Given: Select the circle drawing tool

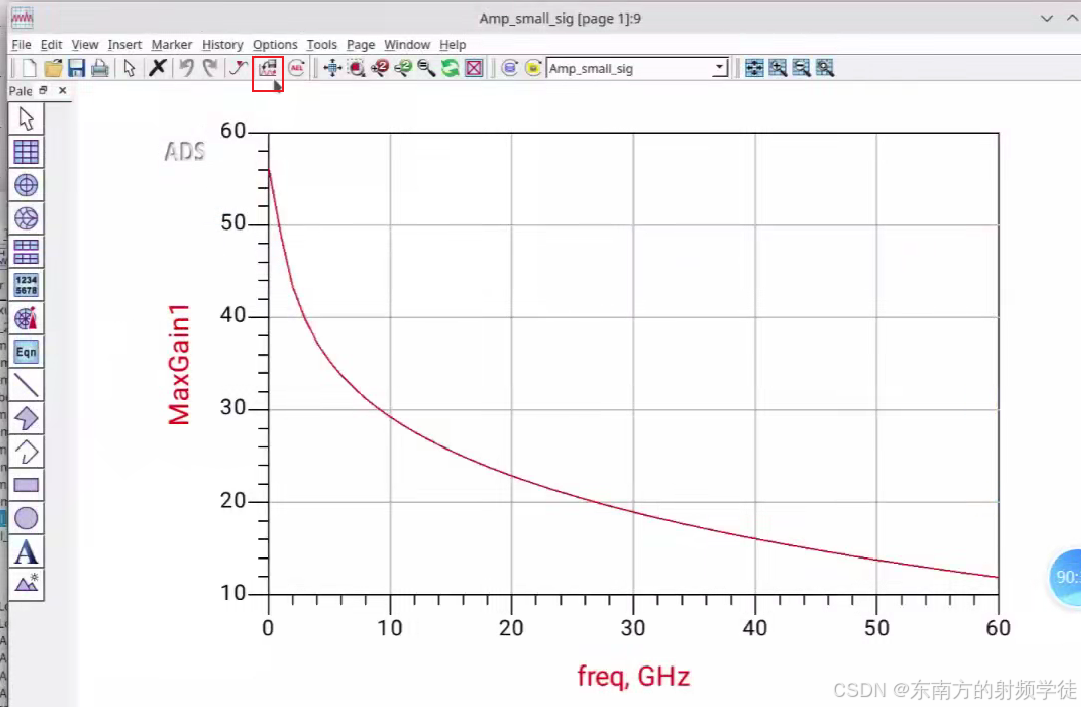Looking at the screenshot, I should [x=26, y=518].
